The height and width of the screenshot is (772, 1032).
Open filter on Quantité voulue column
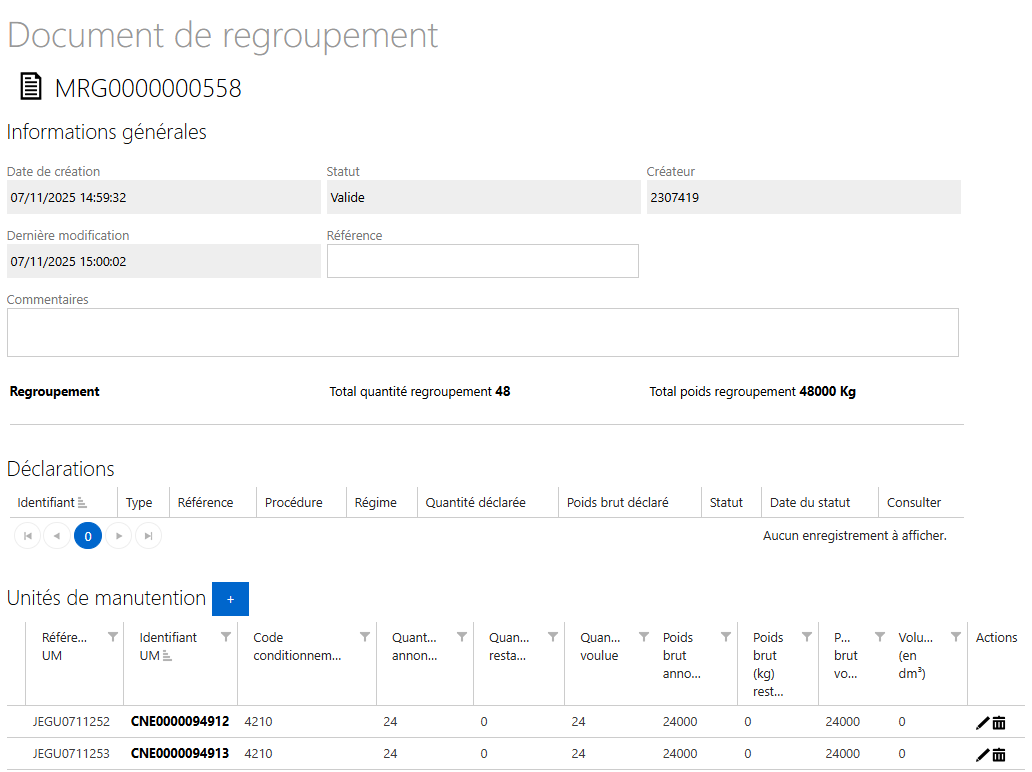pyautogui.click(x=643, y=637)
